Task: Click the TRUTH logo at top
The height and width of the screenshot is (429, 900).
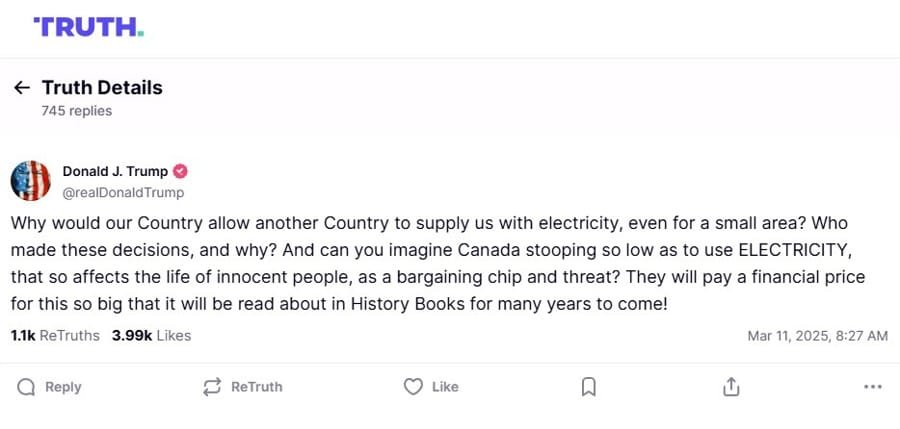Action: (88, 27)
